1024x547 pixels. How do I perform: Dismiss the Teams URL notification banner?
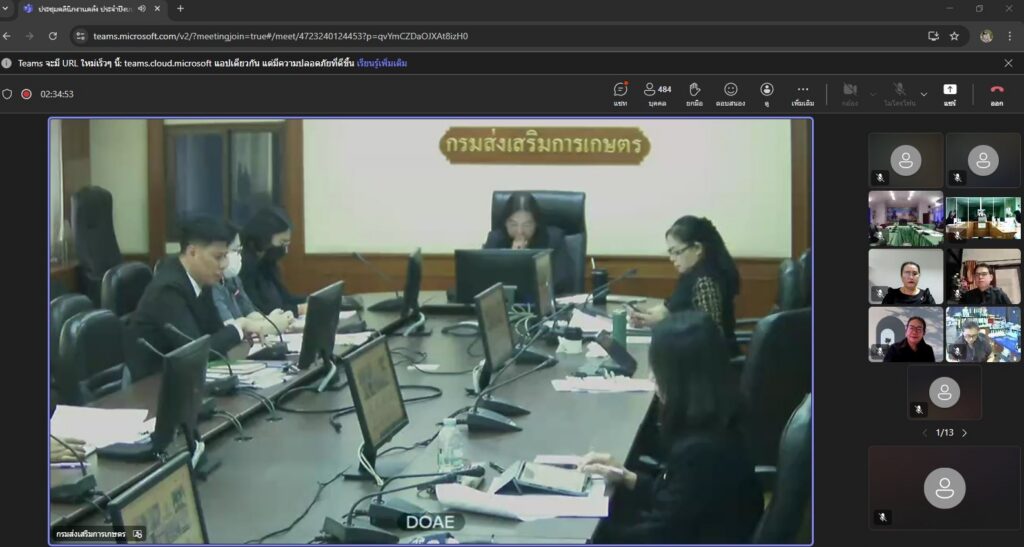point(1008,63)
